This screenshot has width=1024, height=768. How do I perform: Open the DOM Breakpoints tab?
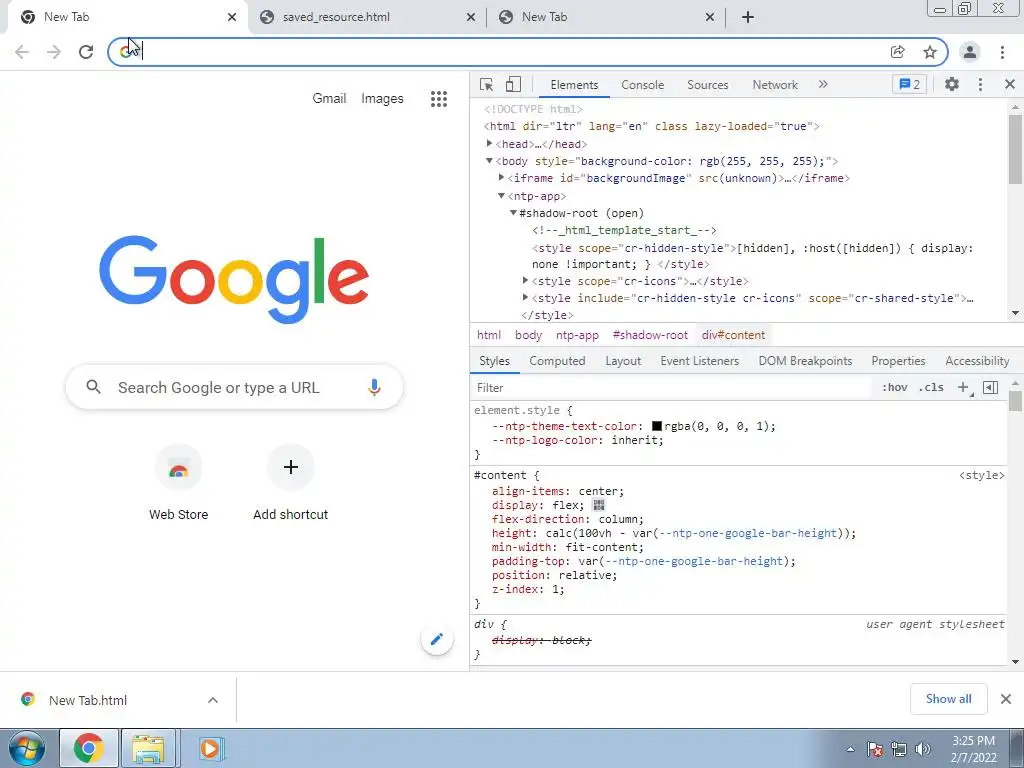coord(805,360)
